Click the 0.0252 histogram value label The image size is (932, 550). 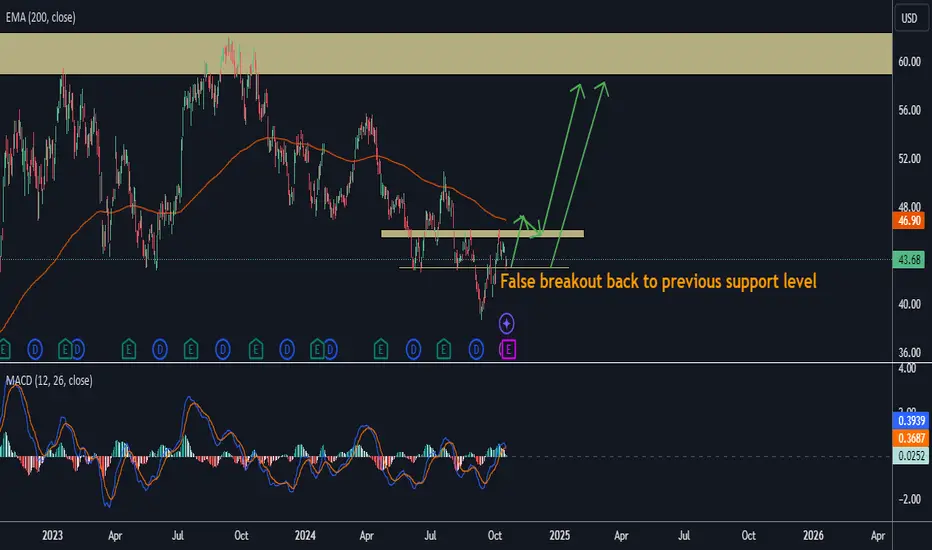click(910, 456)
